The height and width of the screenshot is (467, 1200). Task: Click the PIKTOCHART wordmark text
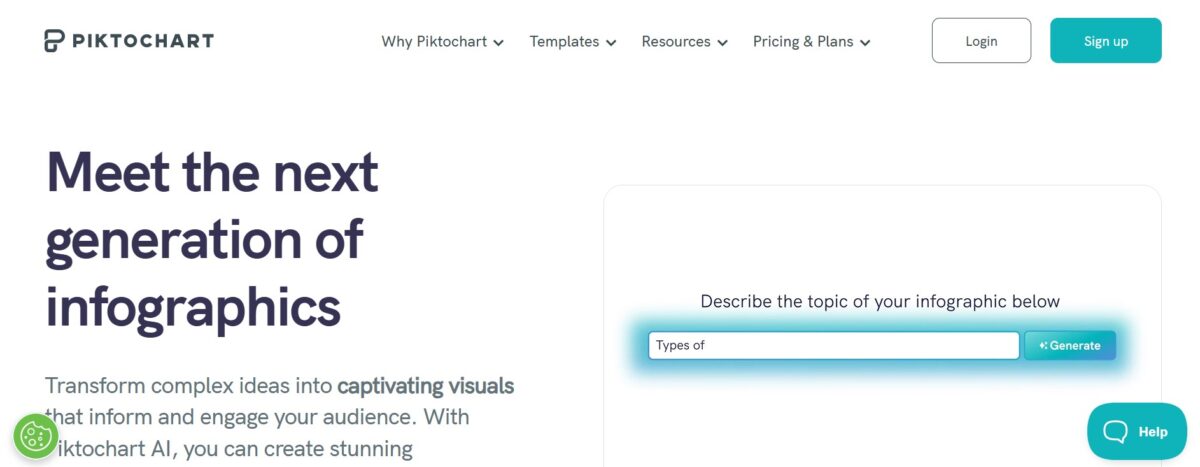[142, 41]
